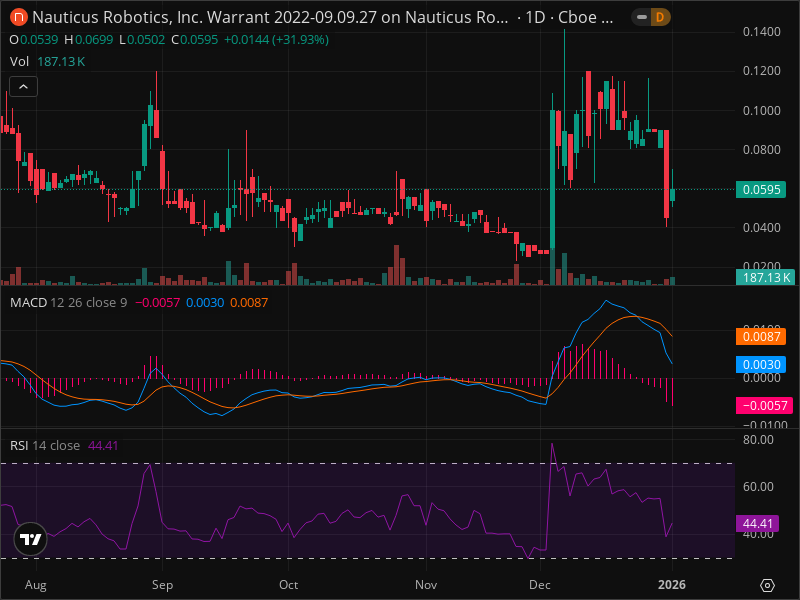Image resolution: width=800 pixels, height=600 pixels.
Task: Click the low price value L 0.0502
Action: click(x=142, y=40)
